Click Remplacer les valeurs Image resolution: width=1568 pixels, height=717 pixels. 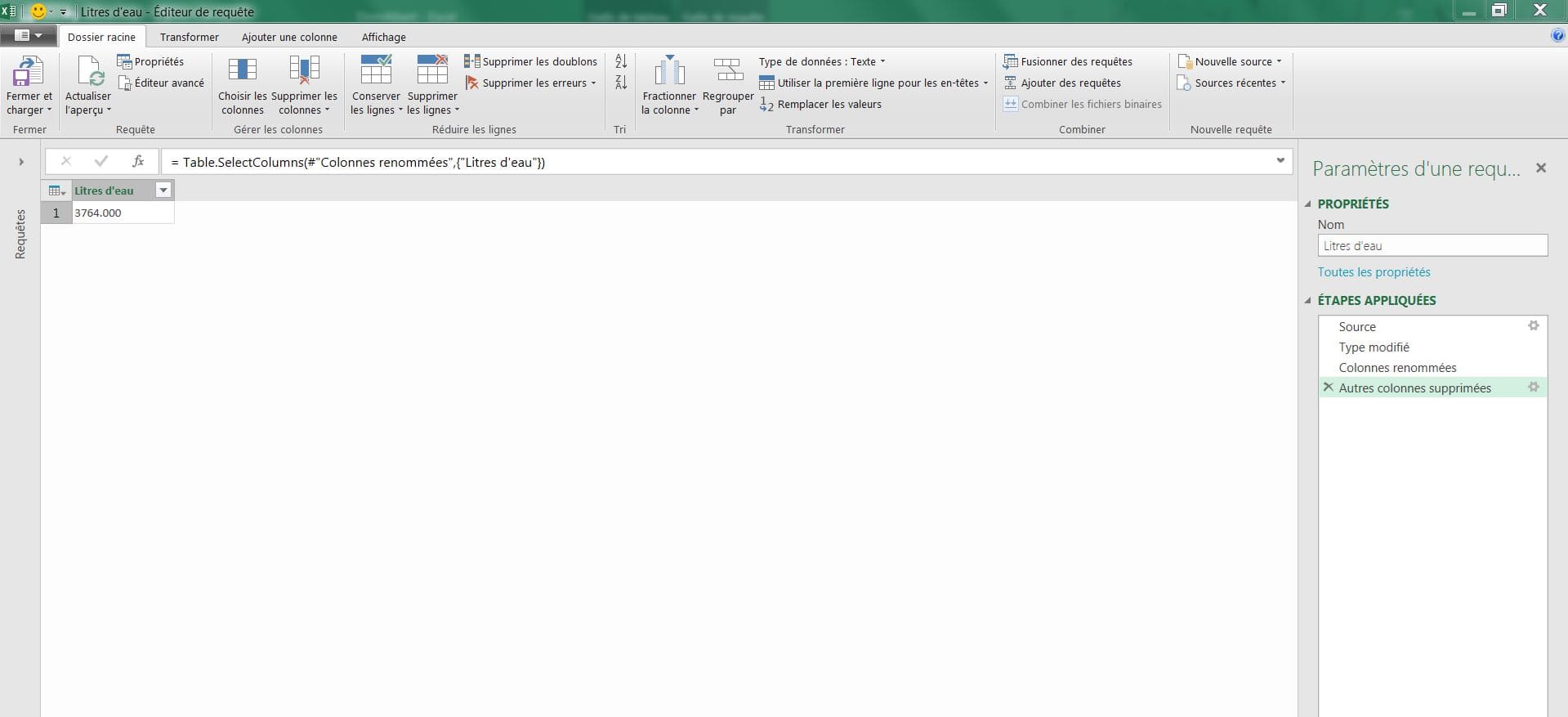tap(820, 104)
